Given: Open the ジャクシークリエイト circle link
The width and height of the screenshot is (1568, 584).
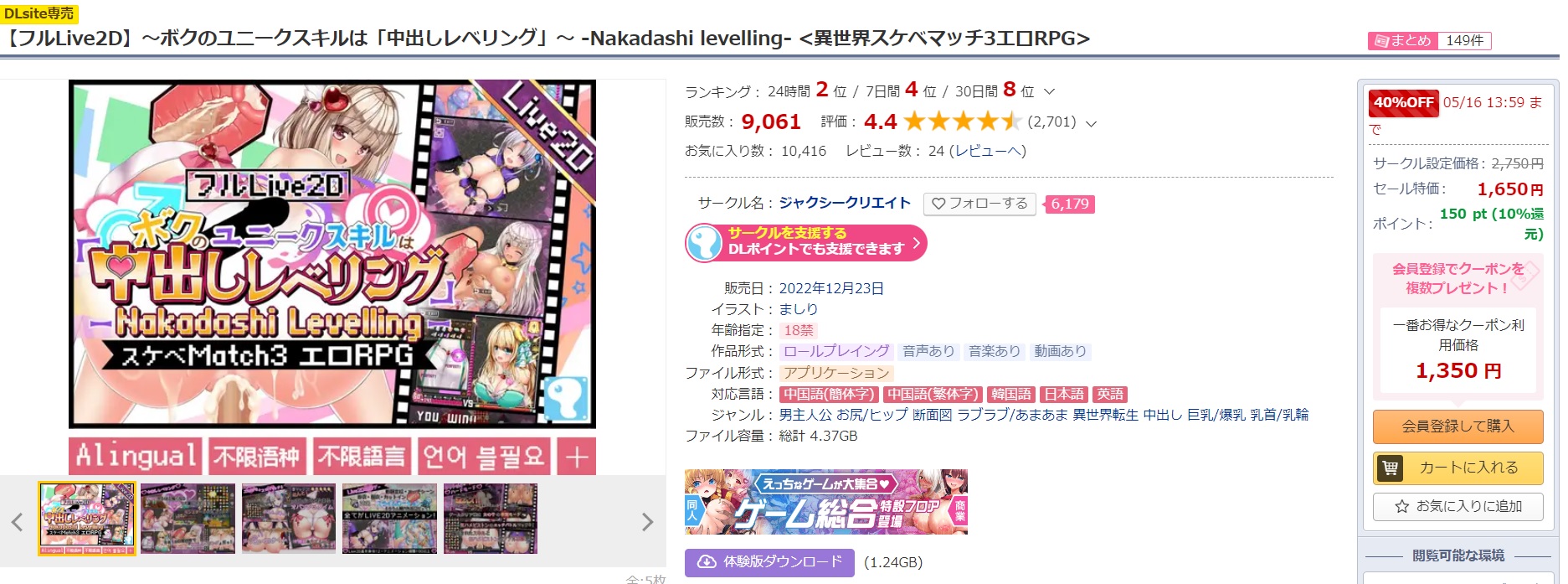Looking at the screenshot, I should pyautogui.click(x=845, y=203).
